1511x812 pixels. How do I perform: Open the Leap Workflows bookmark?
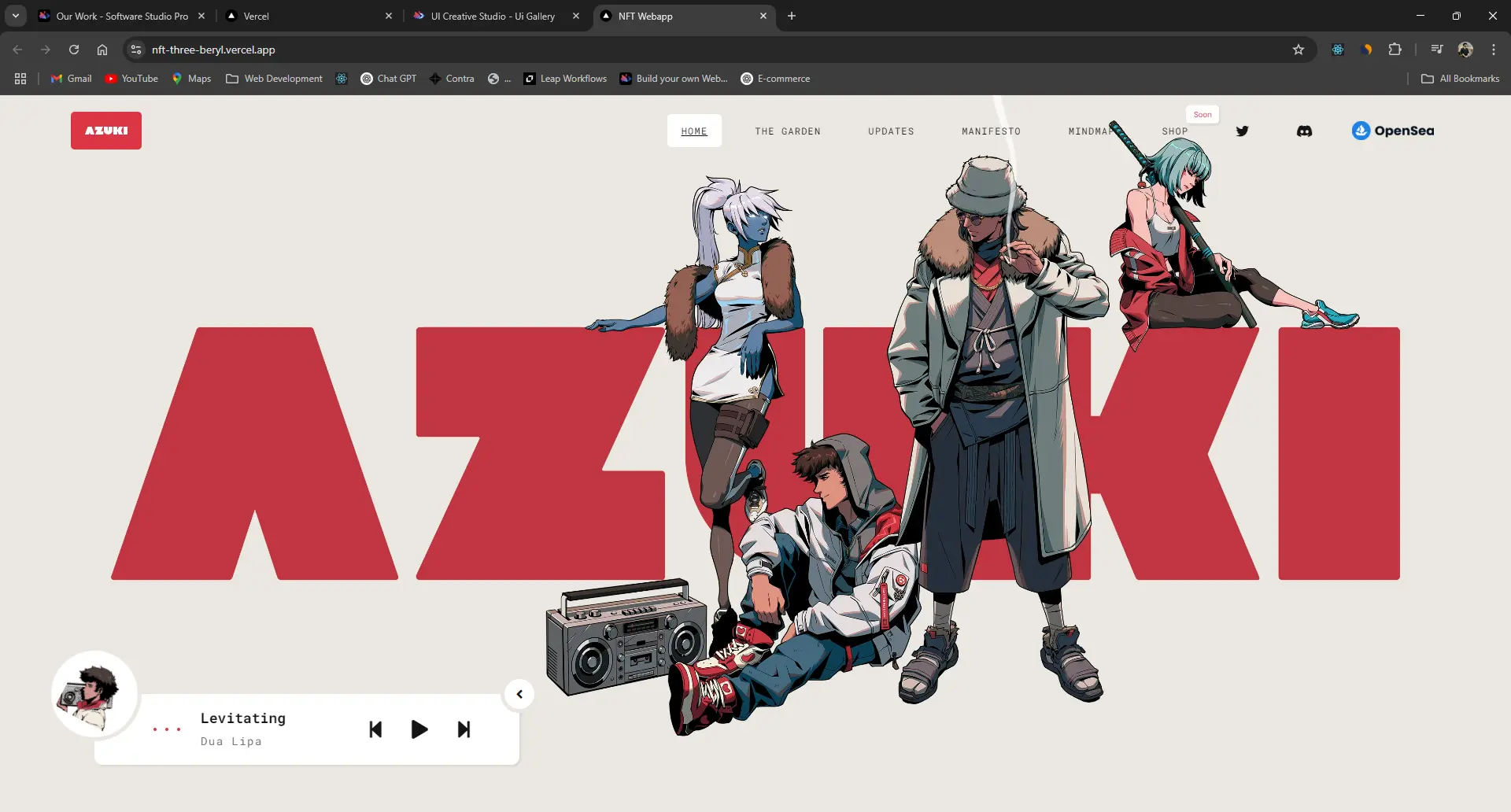click(566, 79)
